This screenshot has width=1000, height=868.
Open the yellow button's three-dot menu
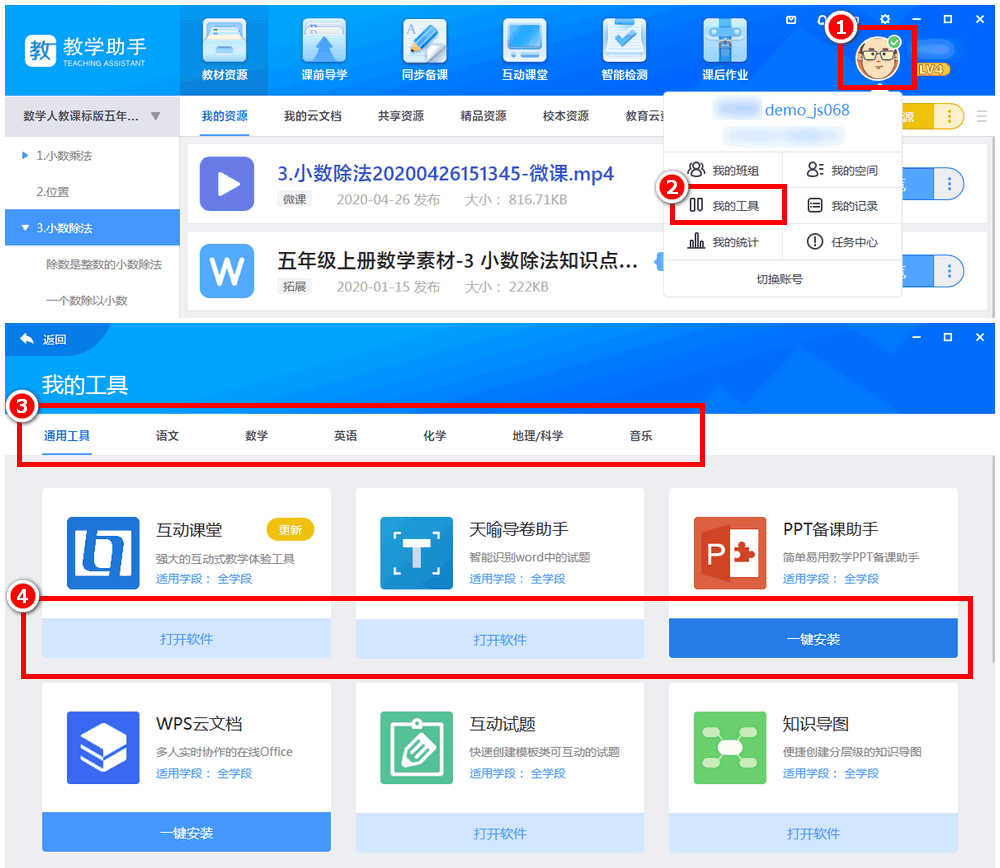point(949,116)
